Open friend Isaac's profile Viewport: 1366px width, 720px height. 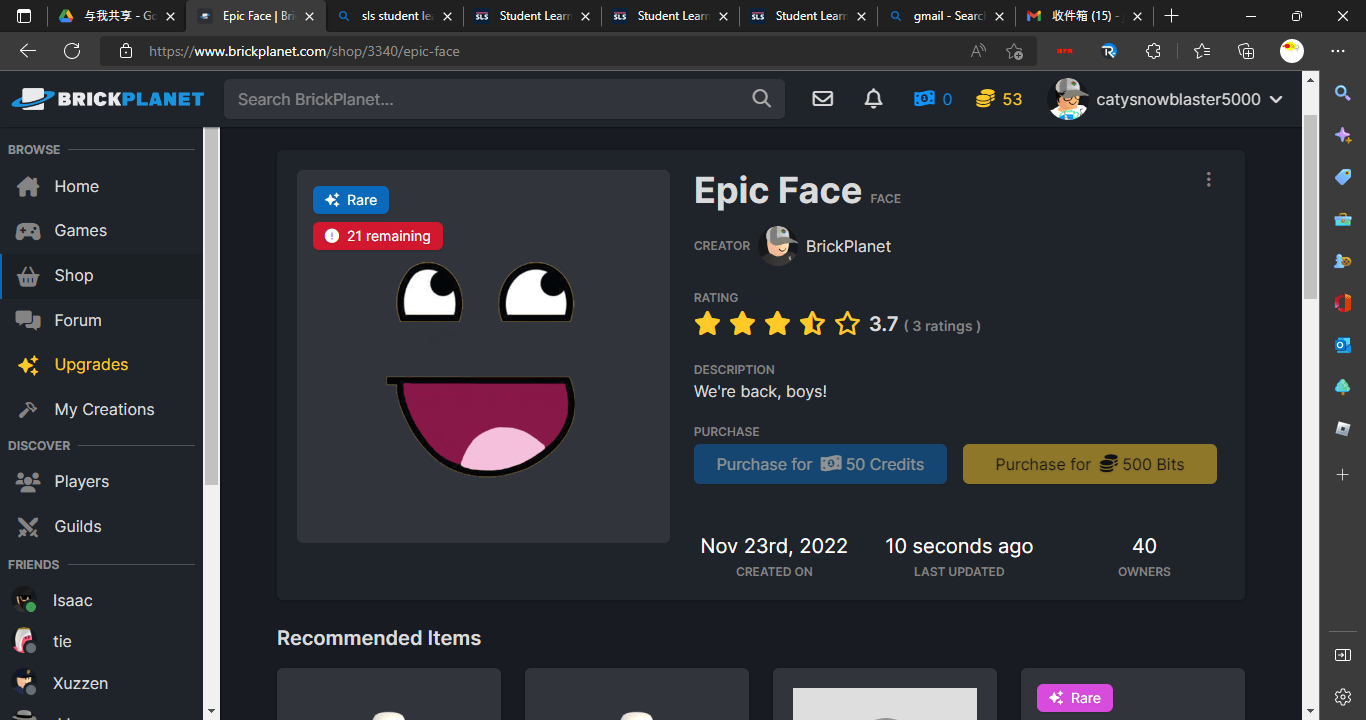72,601
